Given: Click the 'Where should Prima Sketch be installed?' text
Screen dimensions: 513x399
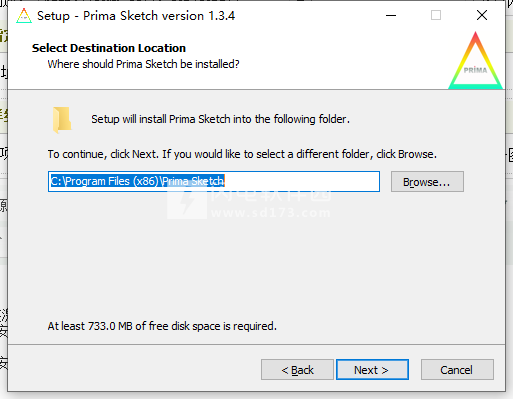Looking at the screenshot, I should [143, 64].
